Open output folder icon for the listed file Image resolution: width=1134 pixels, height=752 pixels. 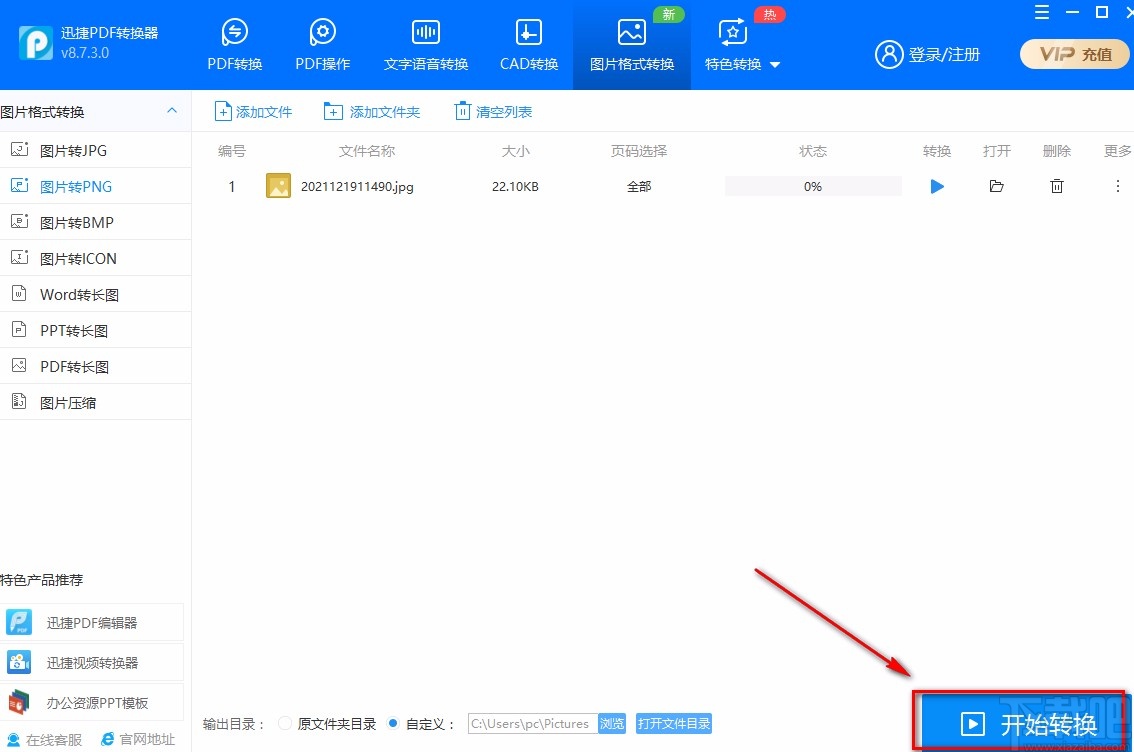[x=996, y=186]
